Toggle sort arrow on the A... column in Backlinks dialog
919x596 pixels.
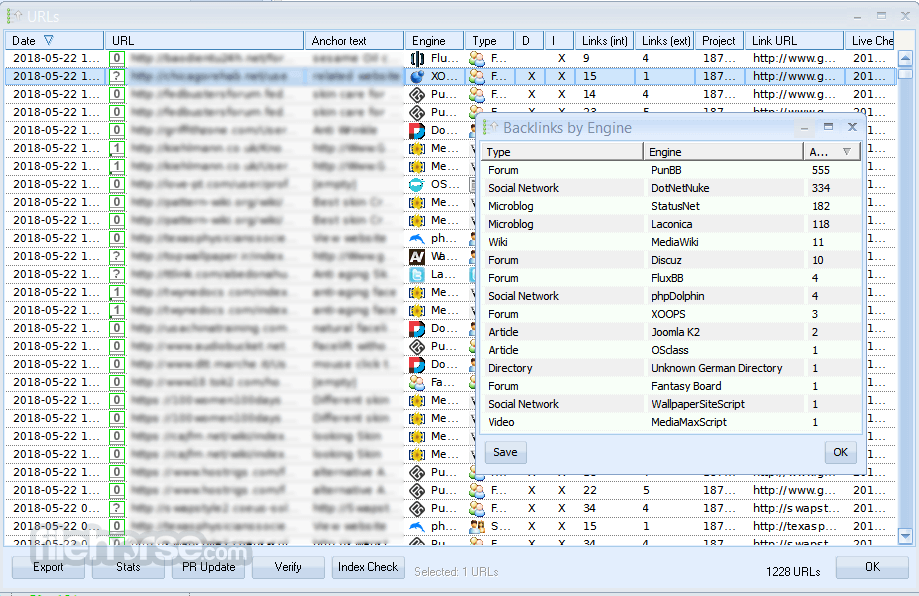point(846,152)
